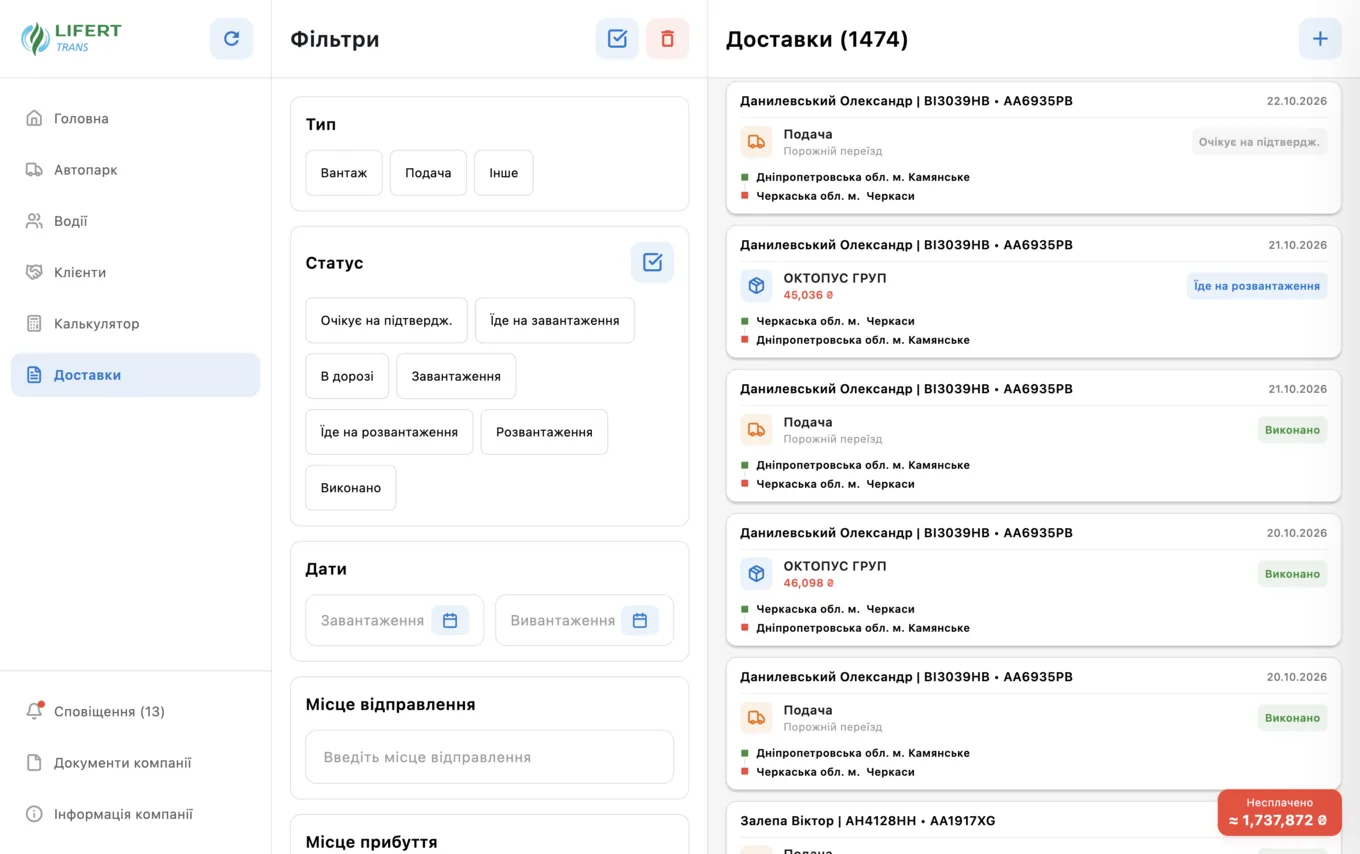The image size is (1360, 854).
Task: Click the notification bell icon
Action: click(x=34, y=711)
